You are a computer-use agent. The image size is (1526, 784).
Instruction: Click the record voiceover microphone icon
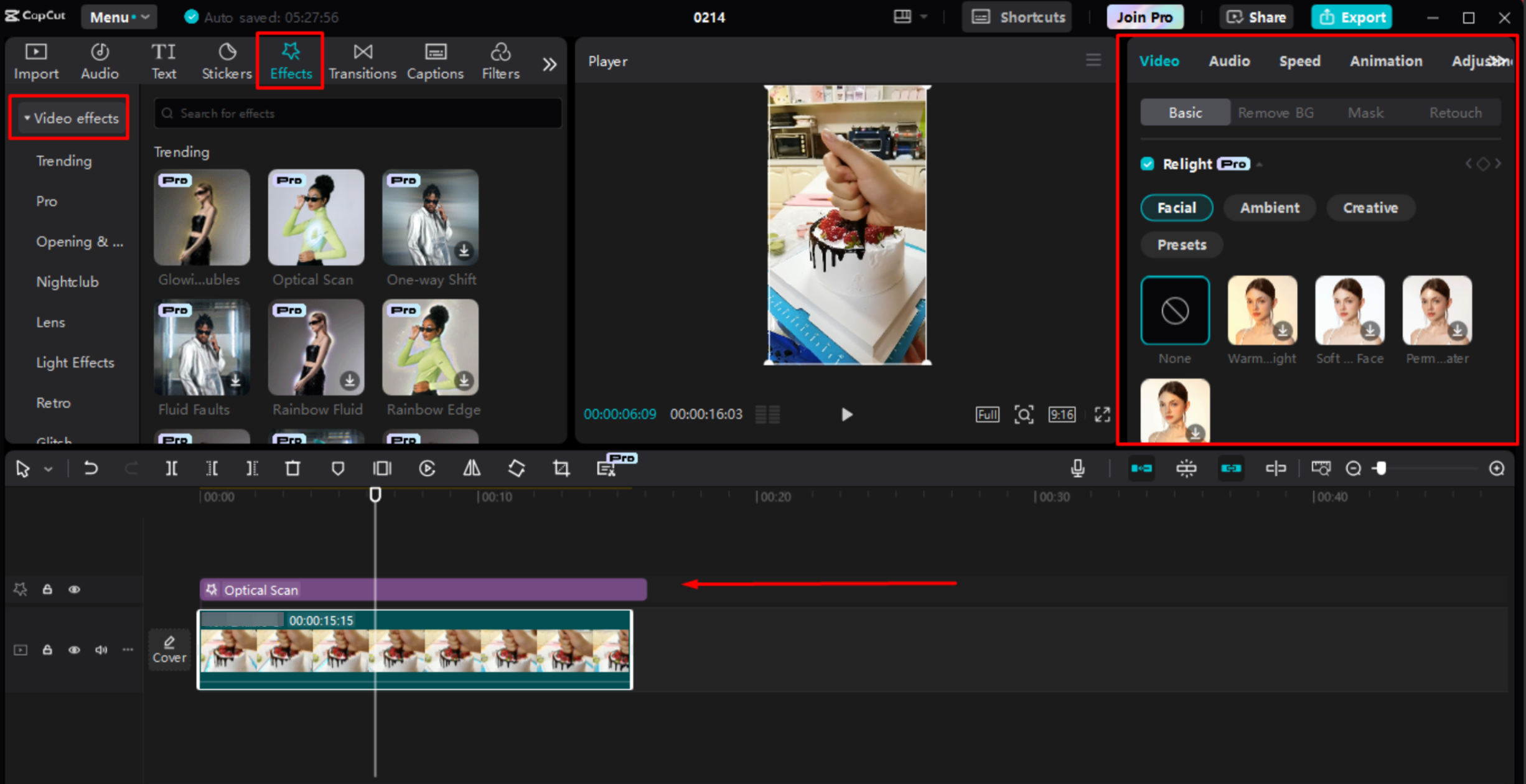click(x=1078, y=468)
